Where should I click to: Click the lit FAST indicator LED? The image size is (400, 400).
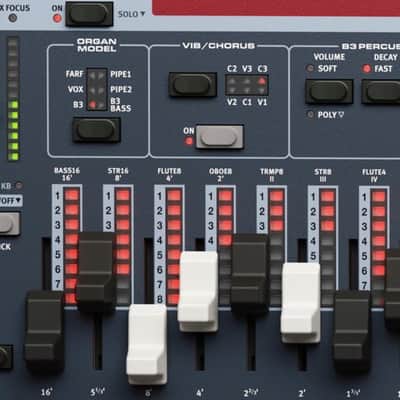click(366, 69)
